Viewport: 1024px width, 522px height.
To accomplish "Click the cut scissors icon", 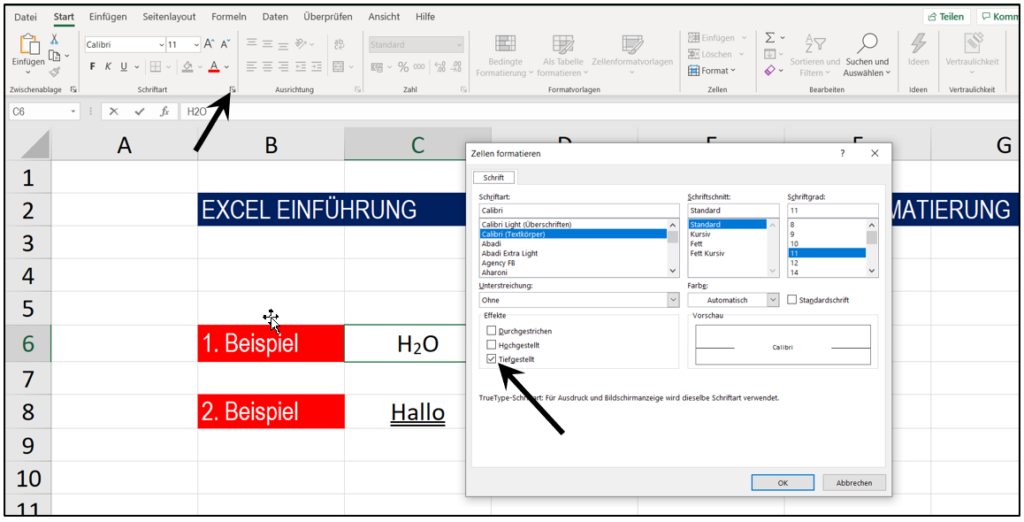I will (x=55, y=40).
